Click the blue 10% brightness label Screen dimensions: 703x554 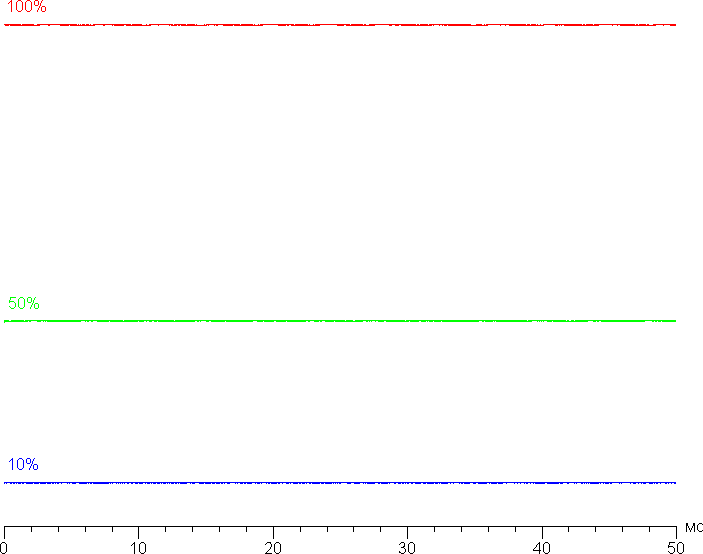pos(23,464)
